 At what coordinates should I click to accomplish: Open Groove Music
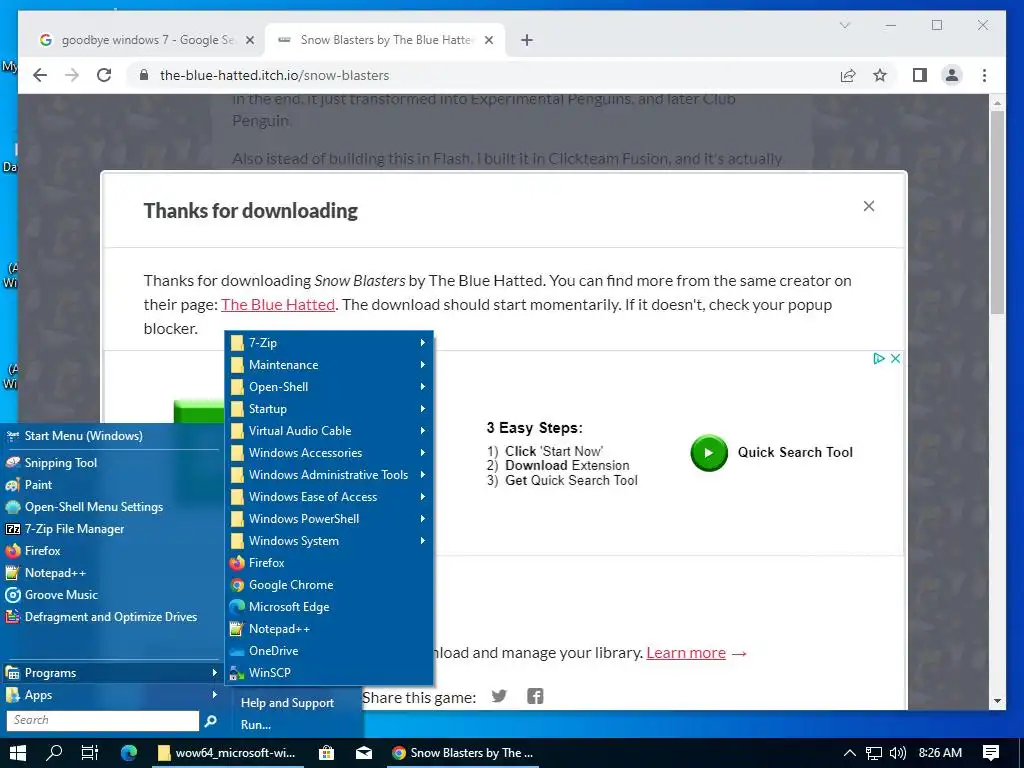(112, 595)
